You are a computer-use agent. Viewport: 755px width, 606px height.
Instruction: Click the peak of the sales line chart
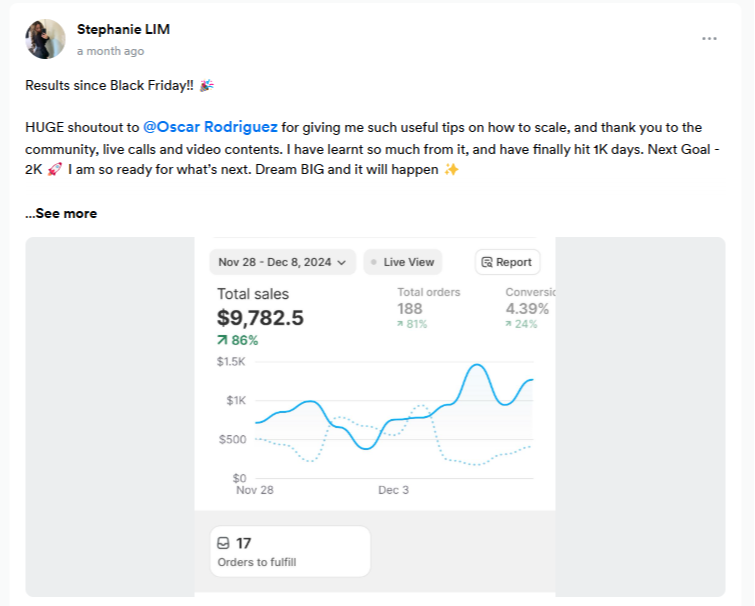(477, 366)
